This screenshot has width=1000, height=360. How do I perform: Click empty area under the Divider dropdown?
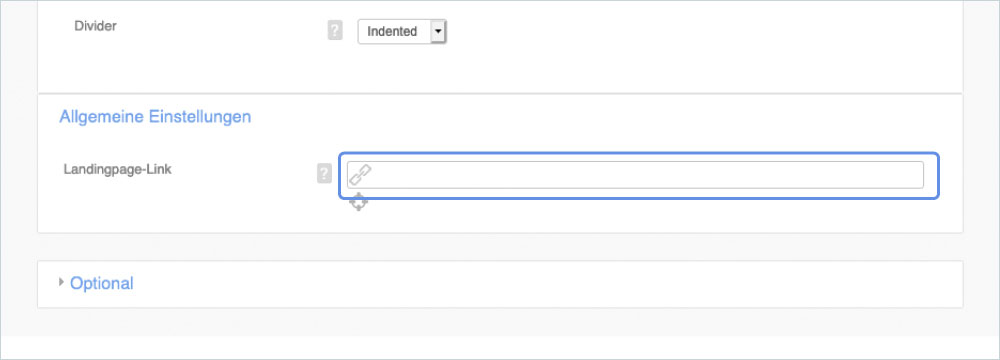coord(402,67)
